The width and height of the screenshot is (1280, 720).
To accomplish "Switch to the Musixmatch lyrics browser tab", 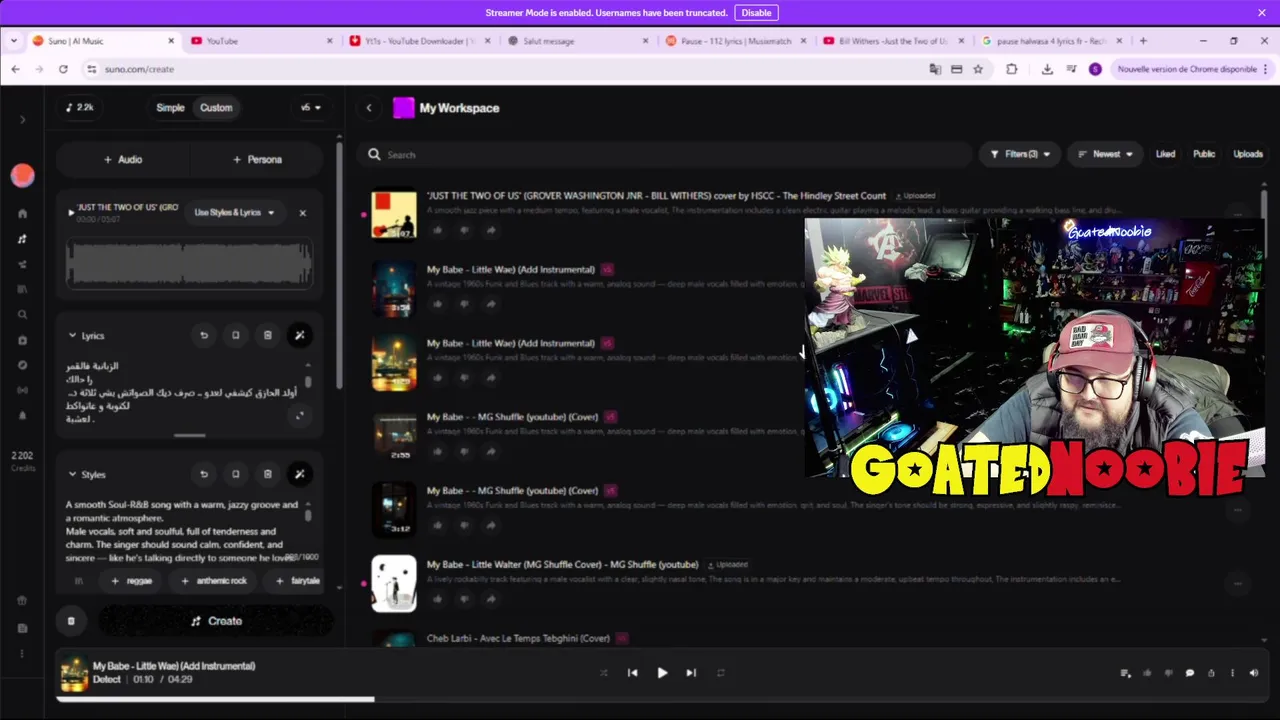I will pyautogui.click(x=736, y=41).
